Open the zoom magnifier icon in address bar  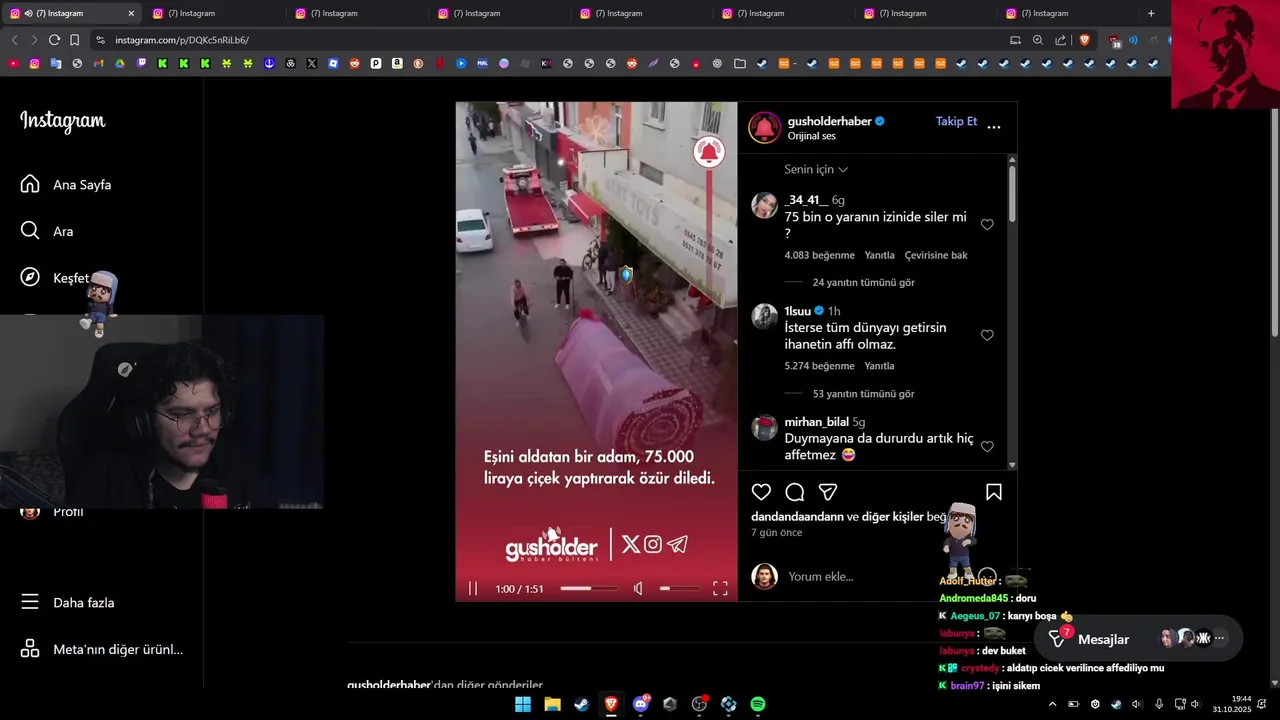pos(1038,40)
